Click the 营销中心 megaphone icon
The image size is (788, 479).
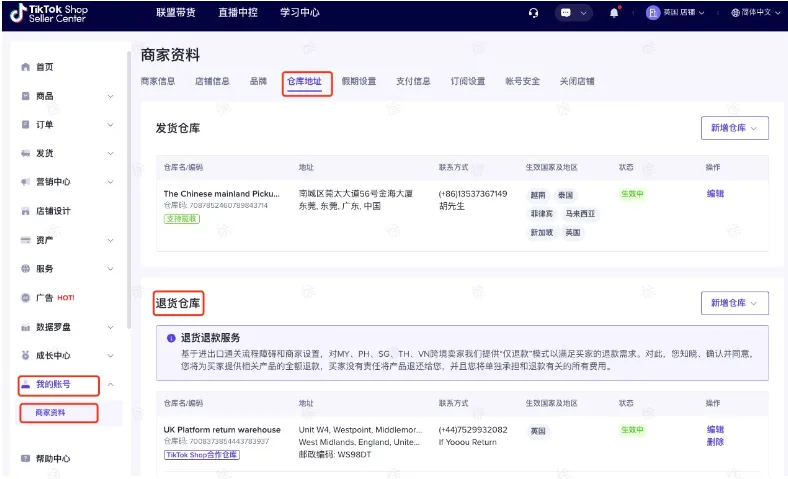[x=26, y=182]
